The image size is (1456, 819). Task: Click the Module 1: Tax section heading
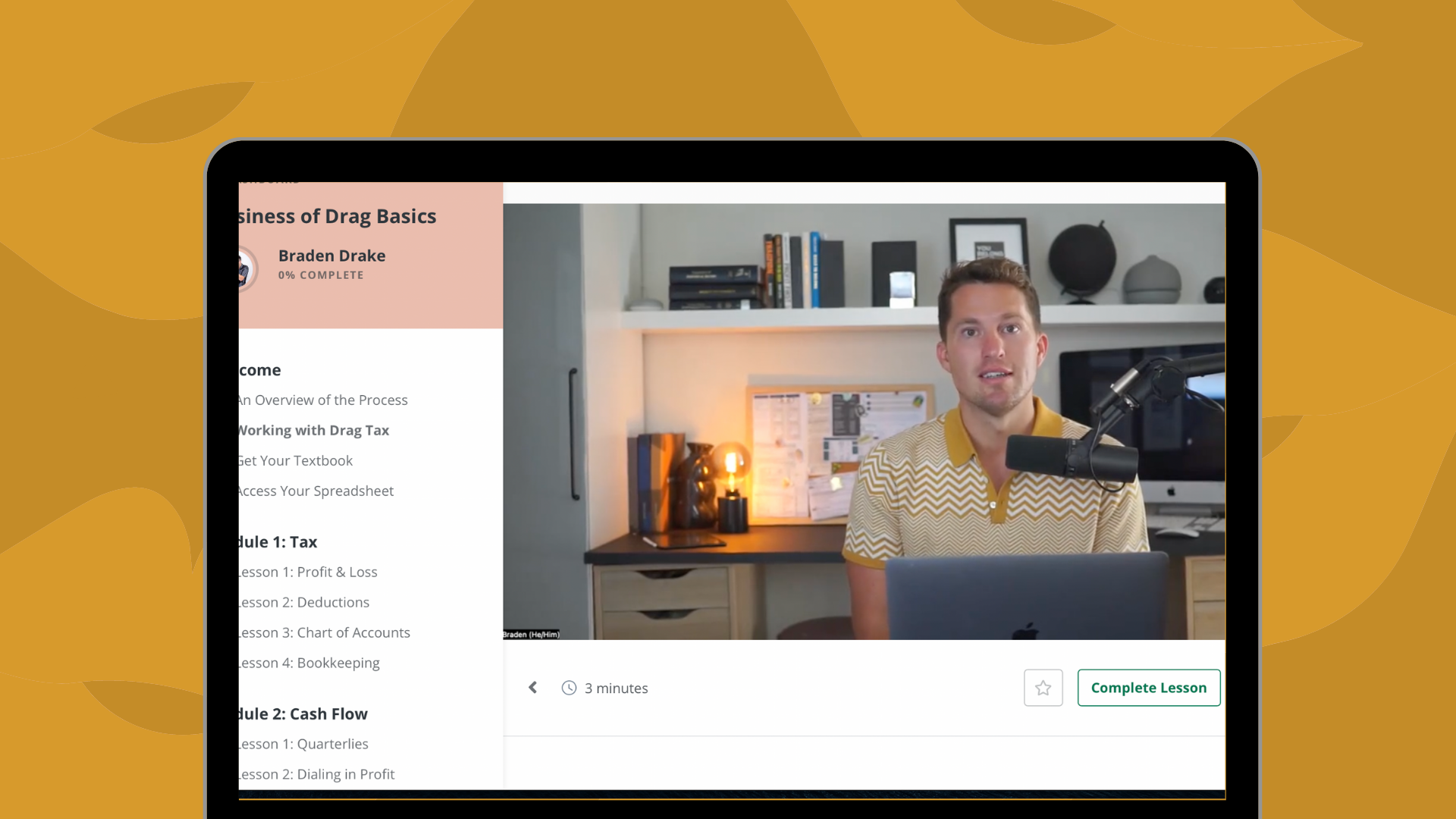(x=279, y=541)
